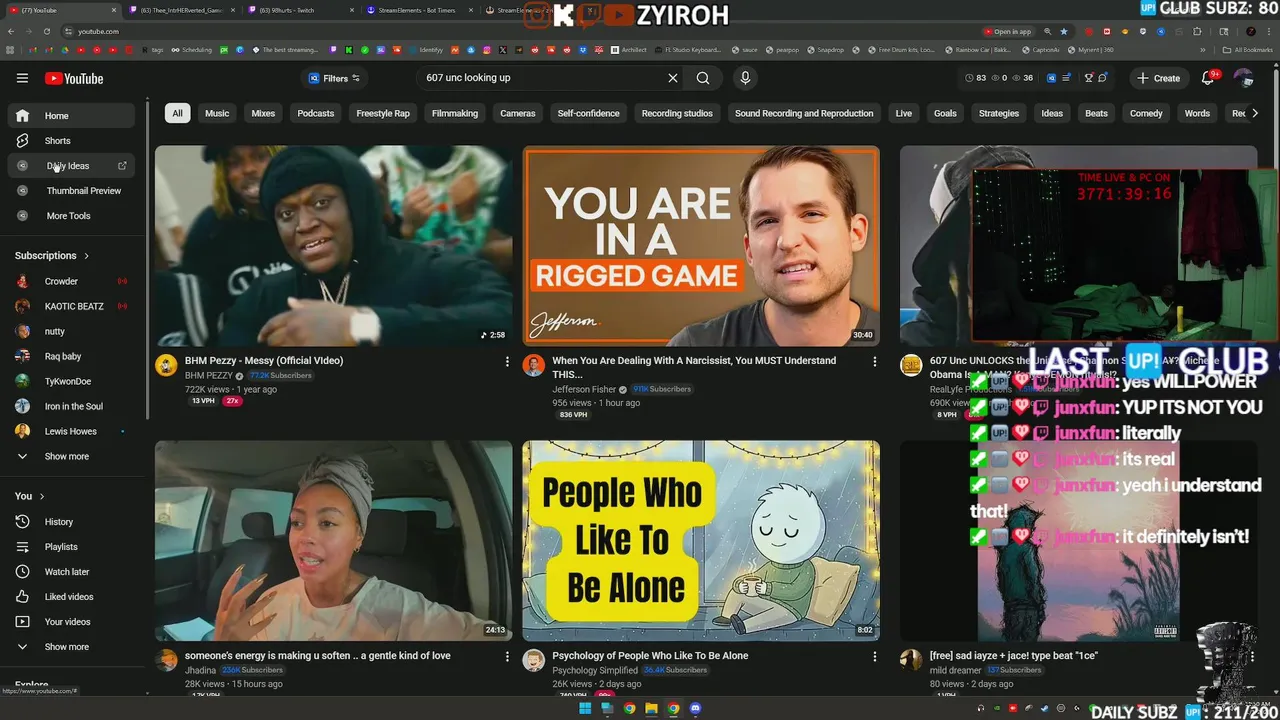Open Watch later list
The image size is (1280, 720).
tap(71, 572)
